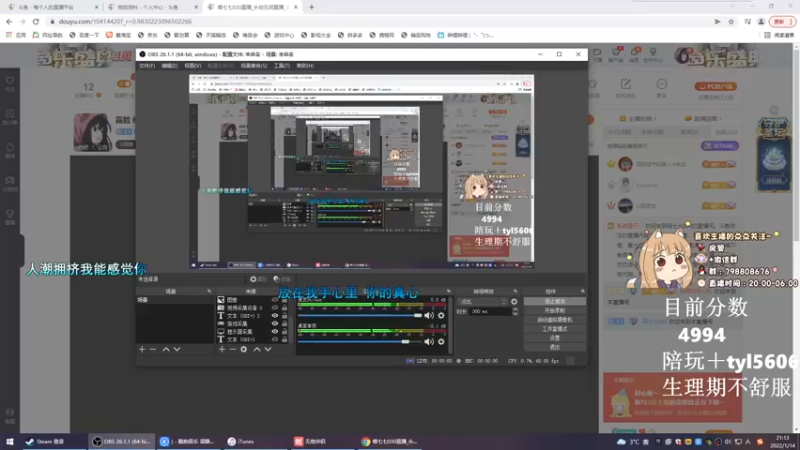This screenshot has height=450, width=800.
Task: Move source up in the sources toolbar
Action: pos(257,349)
